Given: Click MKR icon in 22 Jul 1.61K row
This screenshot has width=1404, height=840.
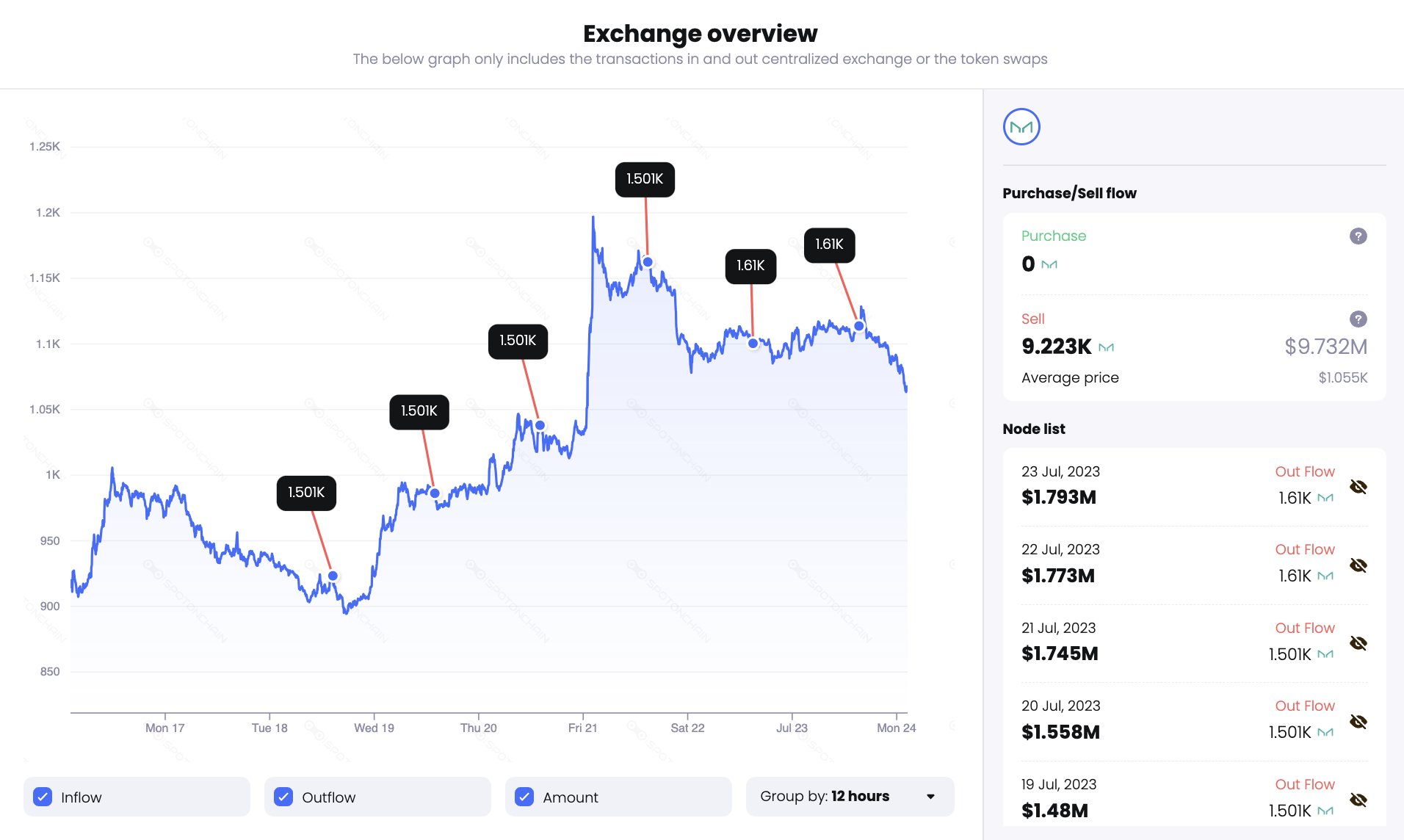Looking at the screenshot, I should pyautogui.click(x=1325, y=576).
